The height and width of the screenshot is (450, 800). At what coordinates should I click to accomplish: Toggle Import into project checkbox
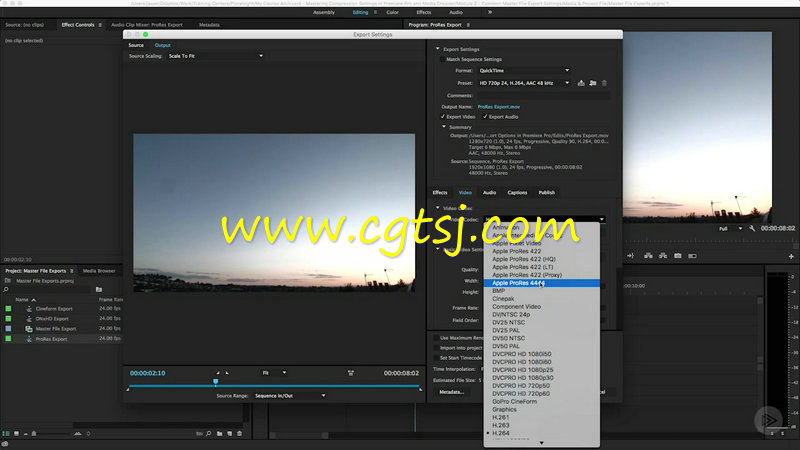436,348
